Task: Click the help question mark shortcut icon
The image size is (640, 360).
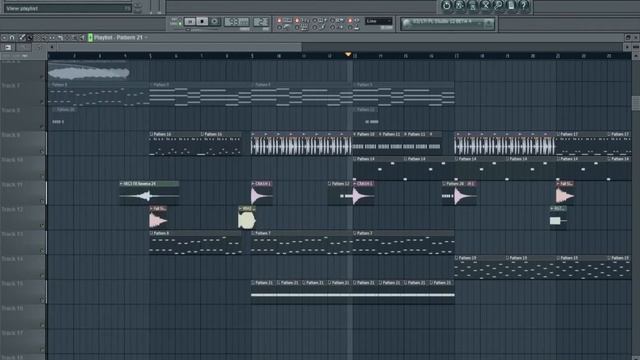Action: 524,5
